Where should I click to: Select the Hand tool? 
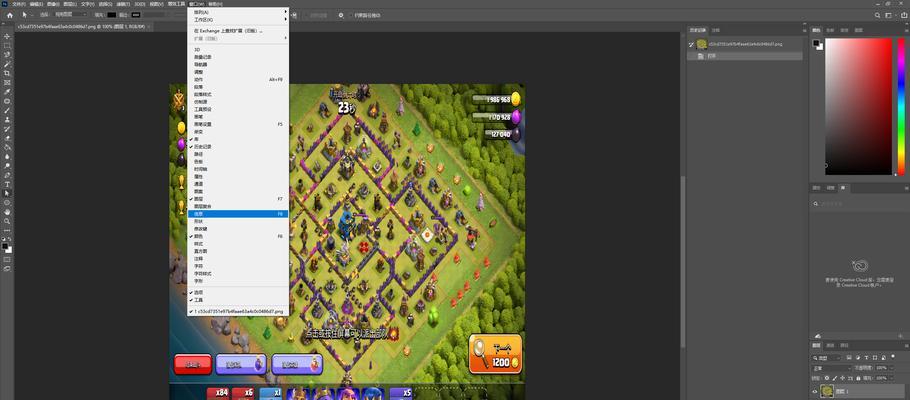coord(7,211)
